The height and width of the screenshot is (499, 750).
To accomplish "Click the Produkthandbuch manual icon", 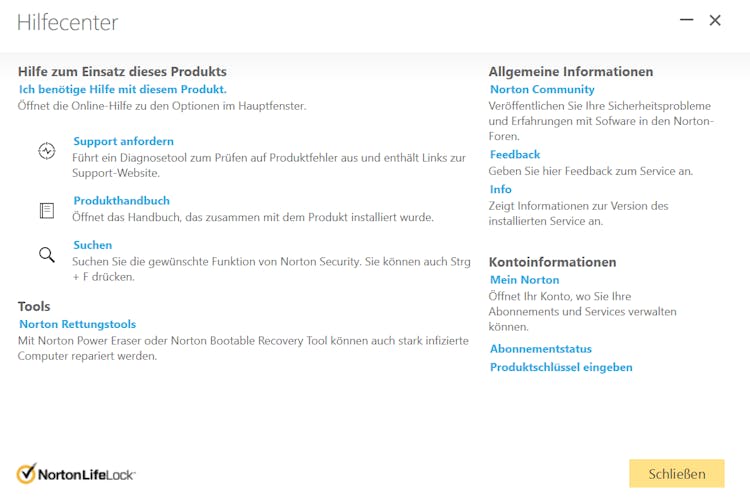I will [47, 210].
